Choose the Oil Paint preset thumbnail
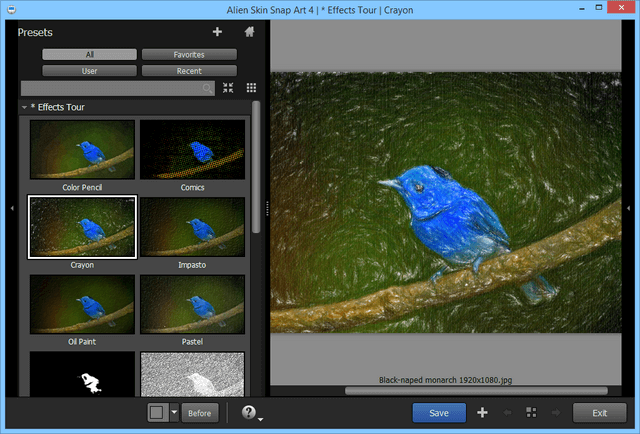 click(82, 304)
